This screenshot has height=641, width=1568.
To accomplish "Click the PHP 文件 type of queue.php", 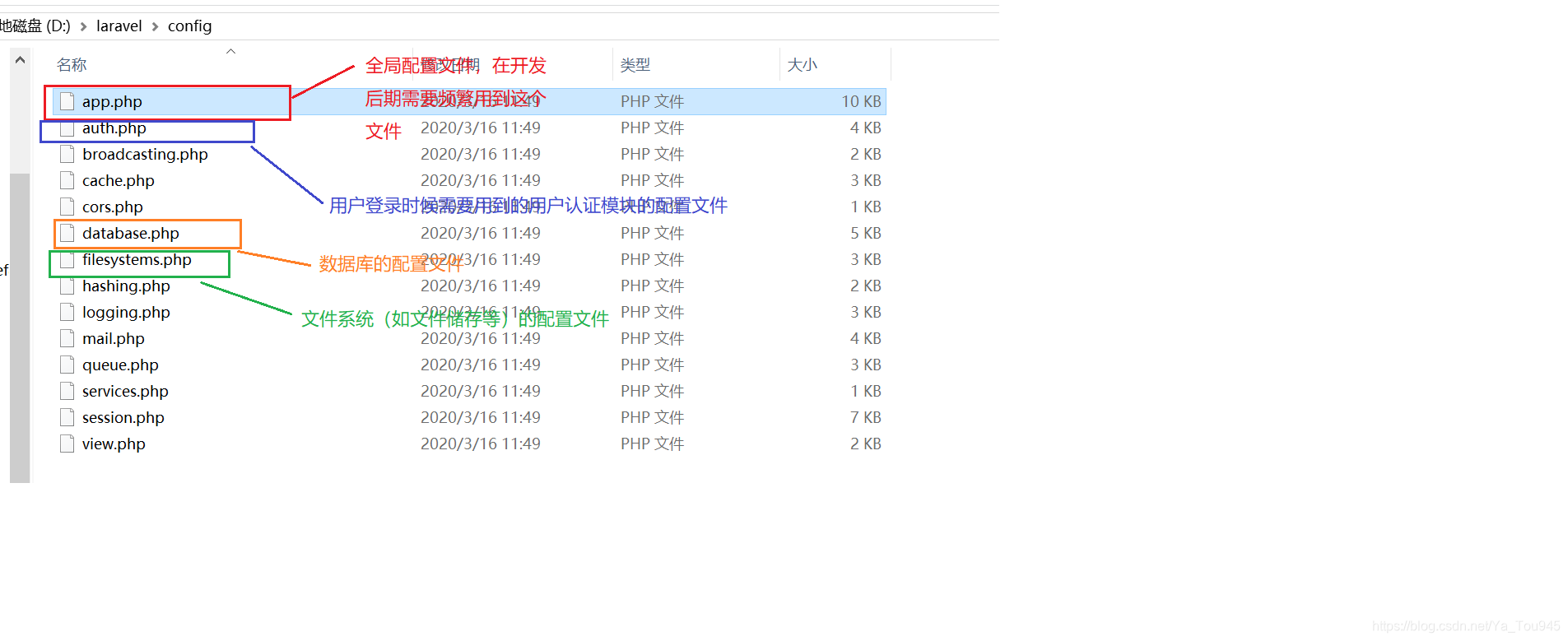I will click(x=652, y=365).
